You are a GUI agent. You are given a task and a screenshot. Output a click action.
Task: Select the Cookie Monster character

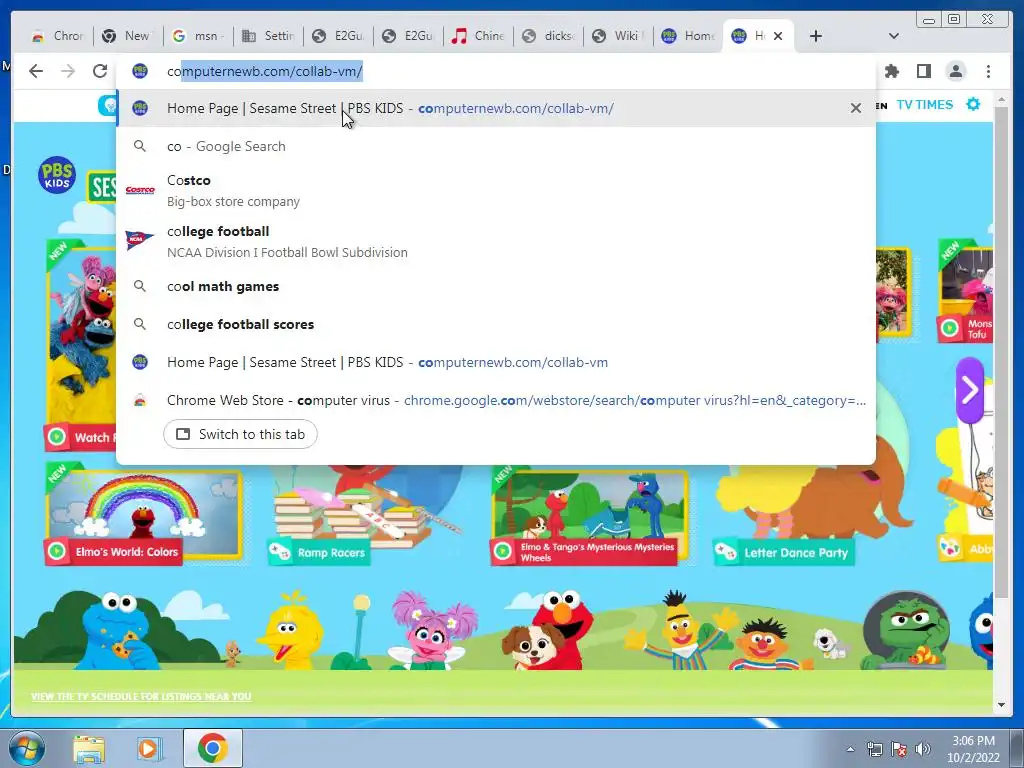(x=121, y=631)
